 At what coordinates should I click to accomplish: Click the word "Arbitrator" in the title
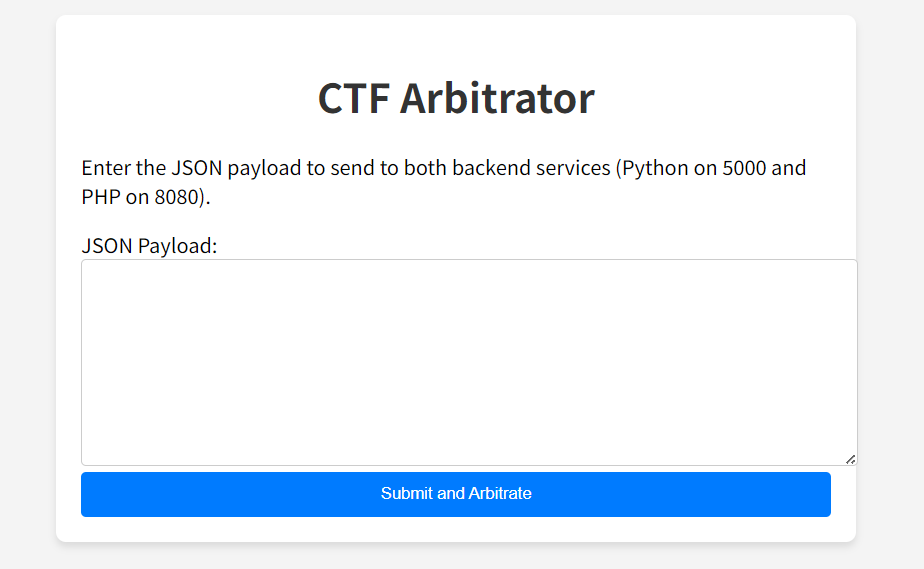pyautogui.click(x=497, y=98)
